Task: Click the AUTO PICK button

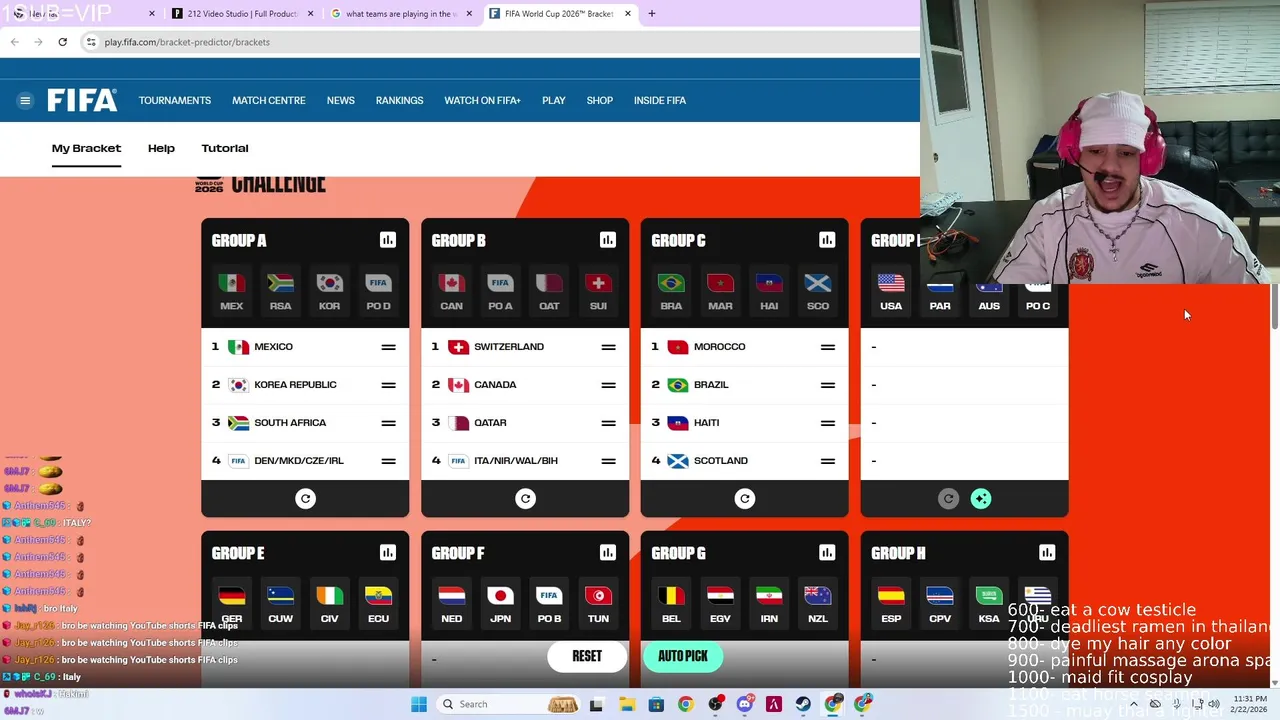Action: point(683,656)
